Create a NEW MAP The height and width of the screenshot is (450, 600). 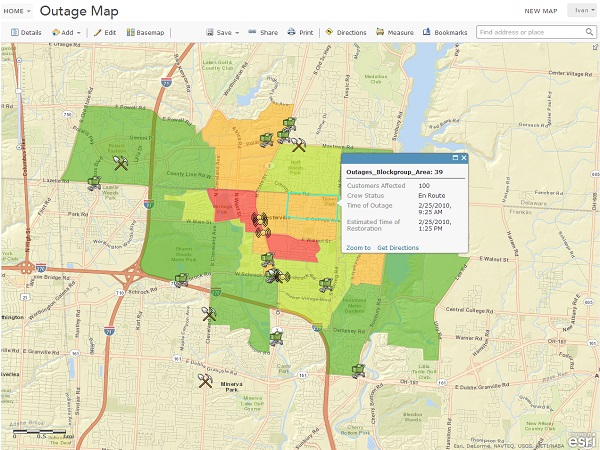click(x=541, y=11)
